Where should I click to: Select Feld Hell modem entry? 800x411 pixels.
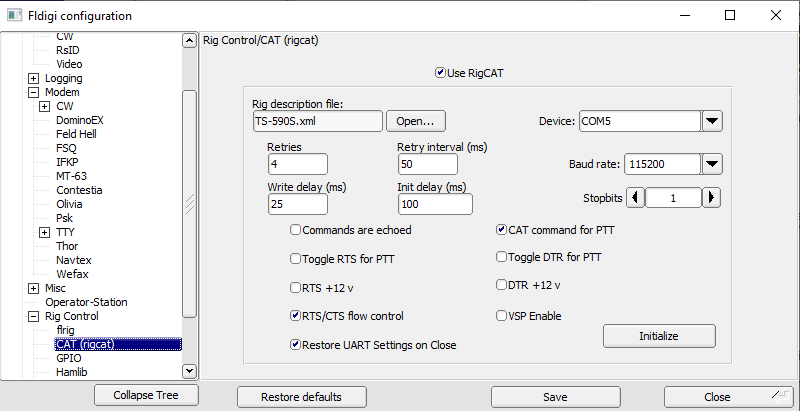click(x=77, y=134)
